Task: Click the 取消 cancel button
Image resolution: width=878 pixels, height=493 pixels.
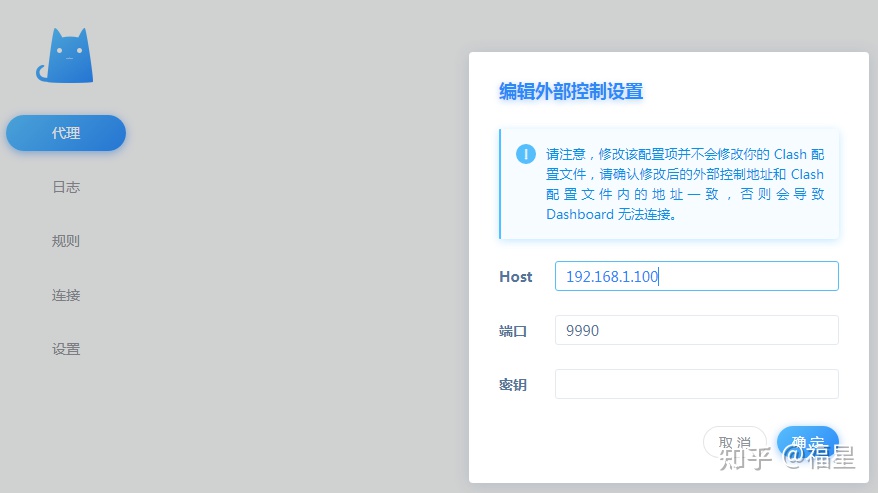Action: (x=735, y=442)
